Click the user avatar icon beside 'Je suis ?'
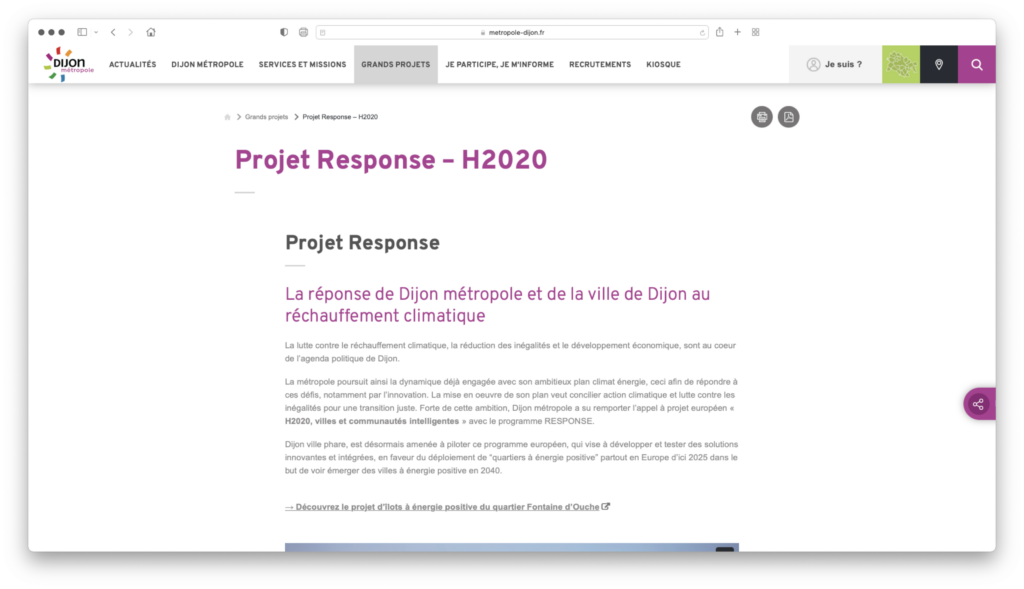The width and height of the screenshot is (1024, 589). tap(813, 64)
